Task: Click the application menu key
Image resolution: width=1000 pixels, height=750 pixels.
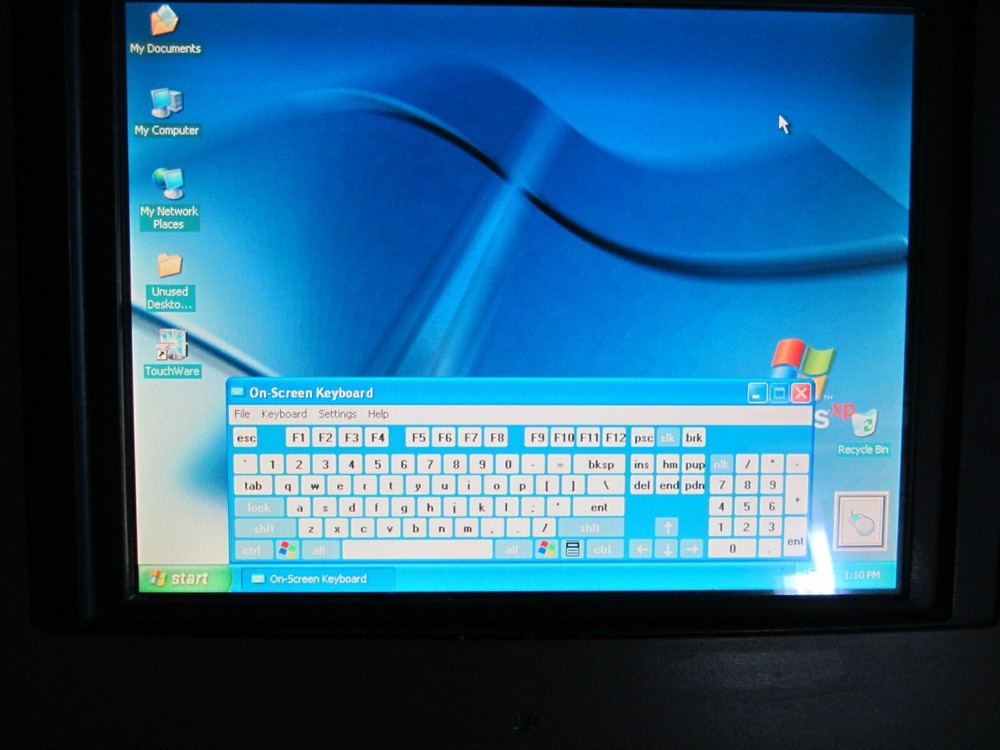Action: (x=572, y=548)
